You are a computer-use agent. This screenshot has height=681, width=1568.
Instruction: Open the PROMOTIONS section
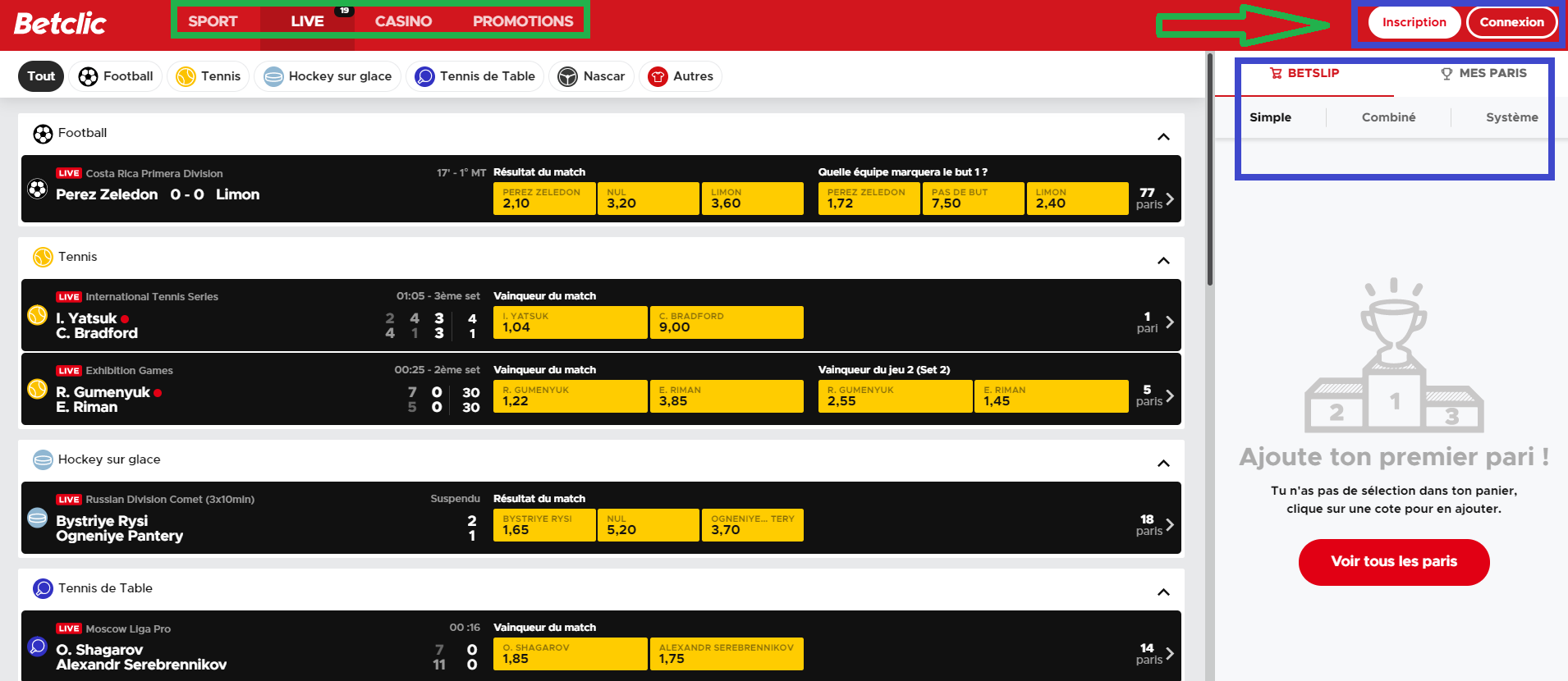(523, 21)
